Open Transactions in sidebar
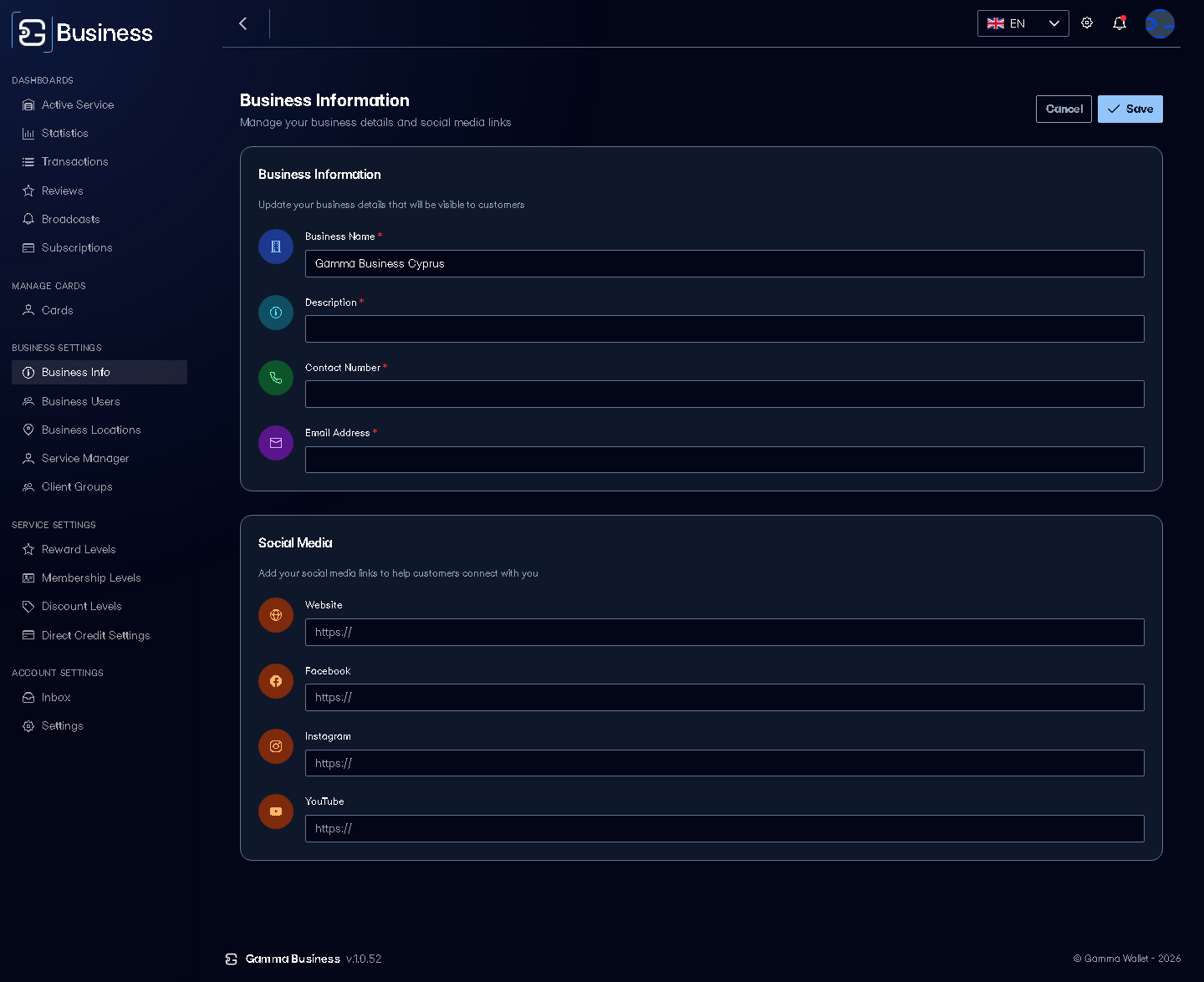This screenshot has height=982, width=1204. coord(99,162)
